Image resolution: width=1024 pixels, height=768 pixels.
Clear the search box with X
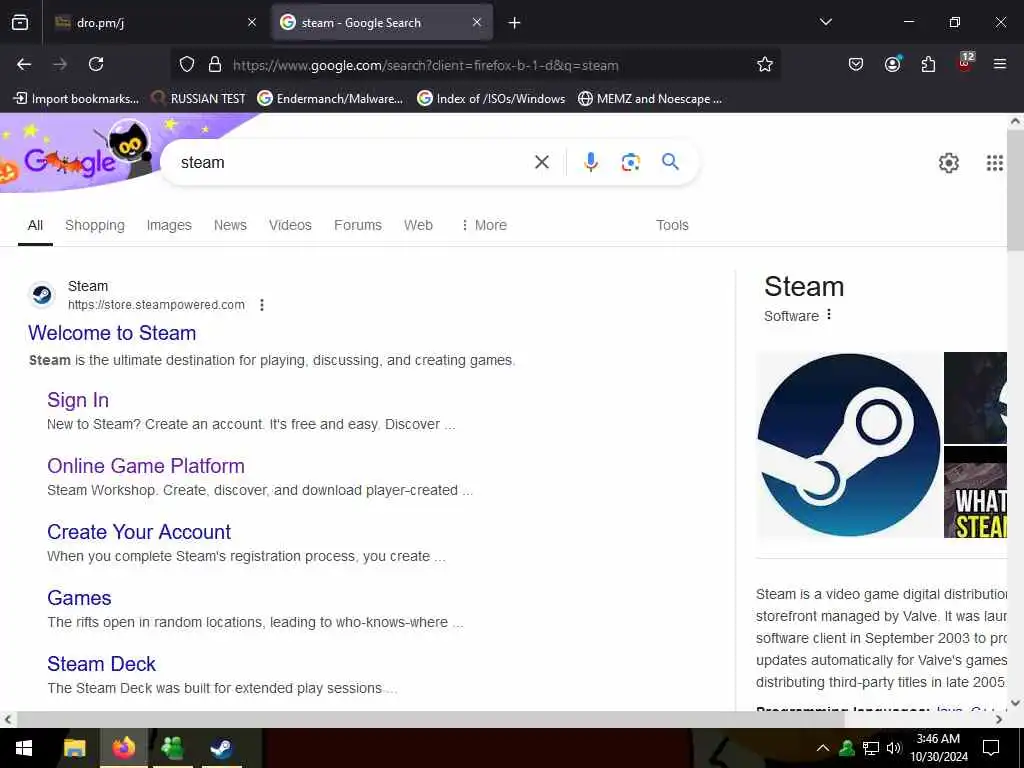click(541, 162)
